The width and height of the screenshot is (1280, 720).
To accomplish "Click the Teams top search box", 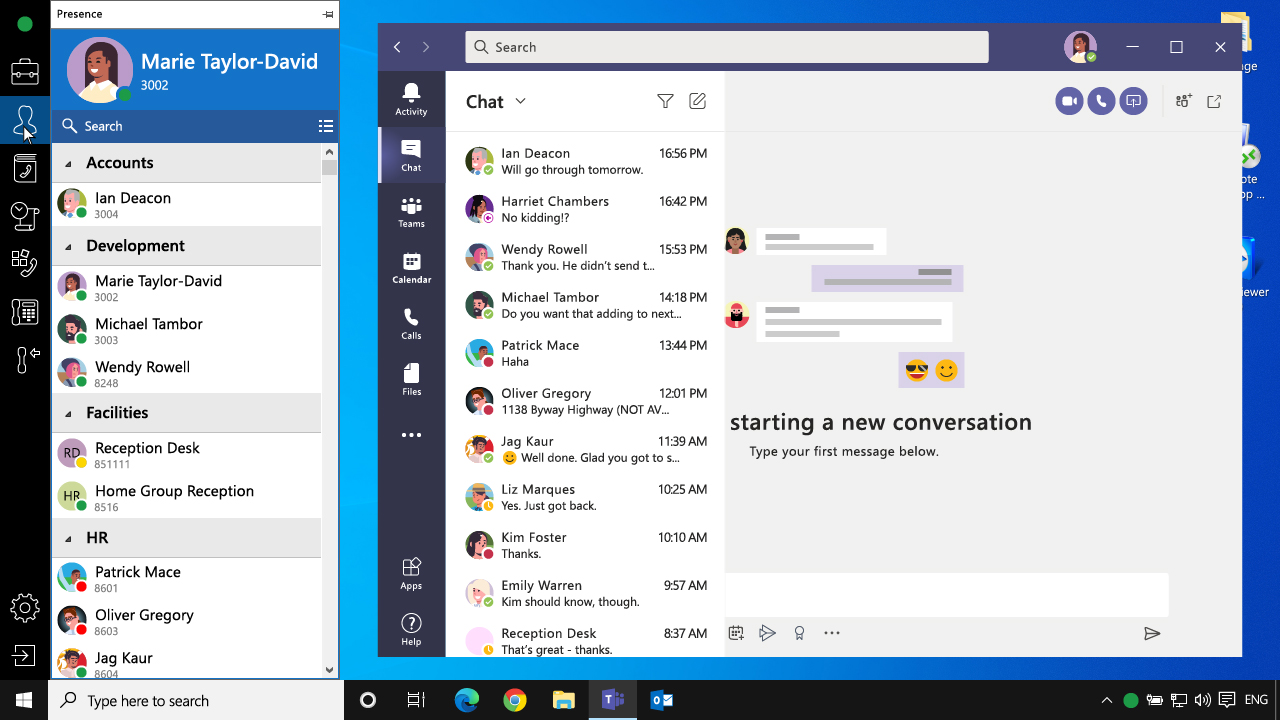I will [x=727, y=47].
